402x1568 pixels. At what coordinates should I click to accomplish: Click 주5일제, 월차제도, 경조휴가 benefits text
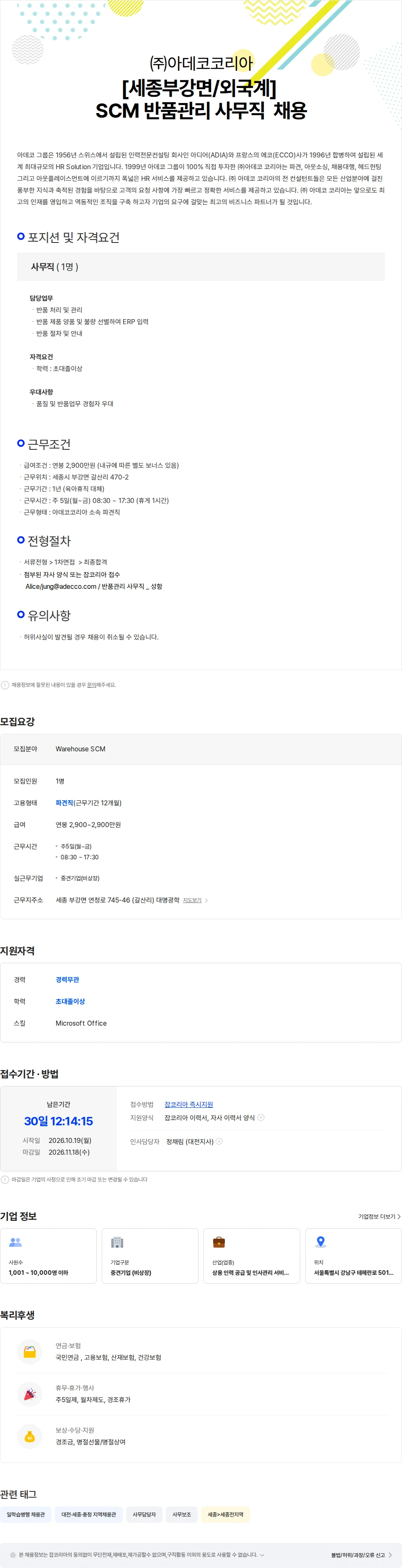(93, 1399)
